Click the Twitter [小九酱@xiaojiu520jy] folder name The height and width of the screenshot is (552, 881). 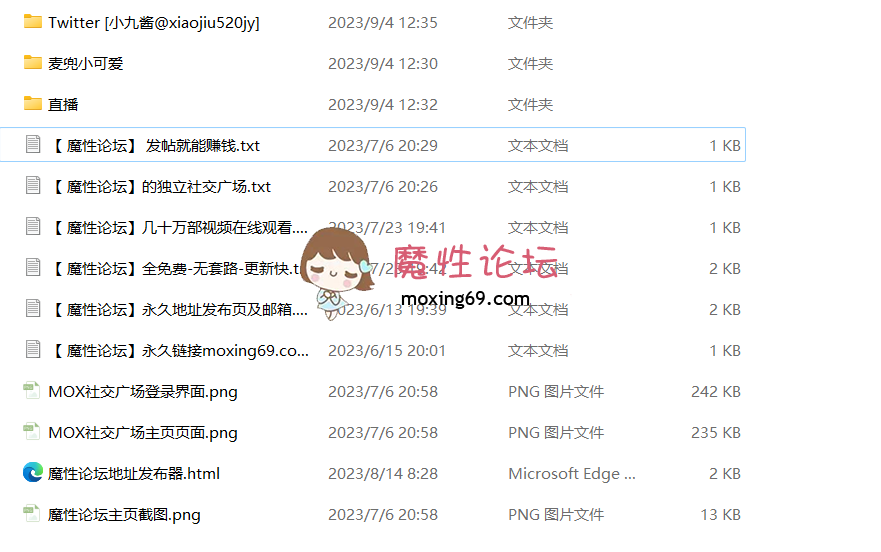154,23
